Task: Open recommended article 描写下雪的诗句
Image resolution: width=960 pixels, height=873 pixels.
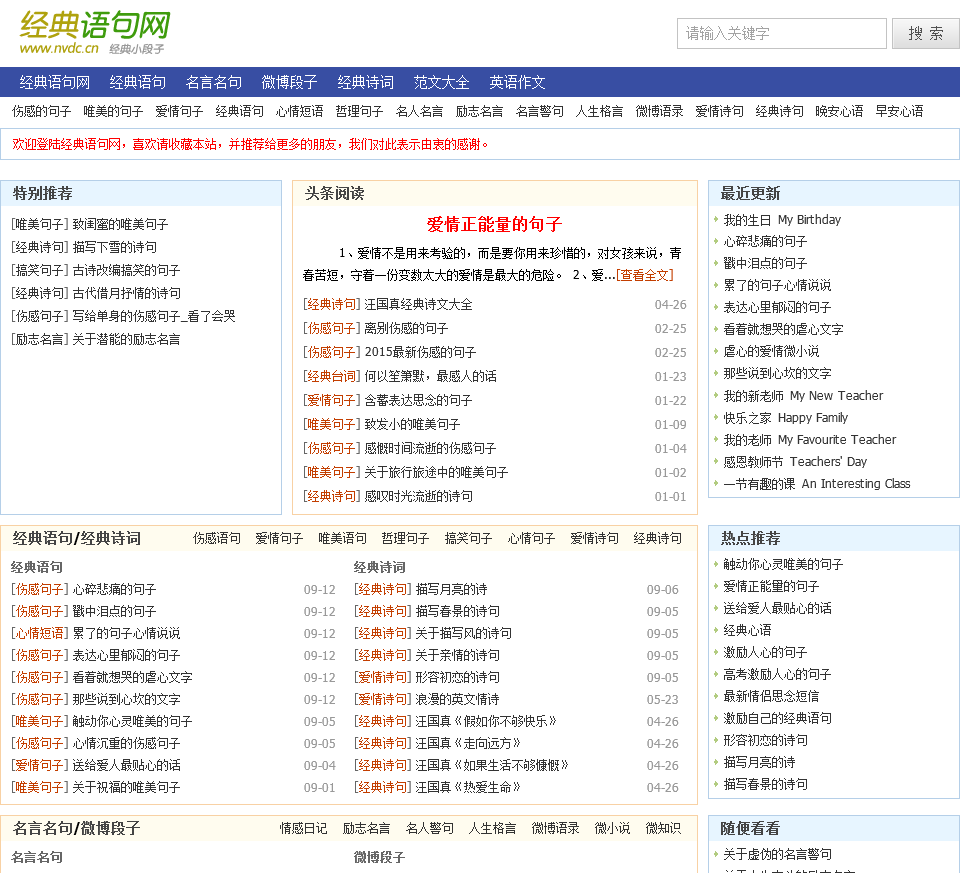Action: [114, 247]
